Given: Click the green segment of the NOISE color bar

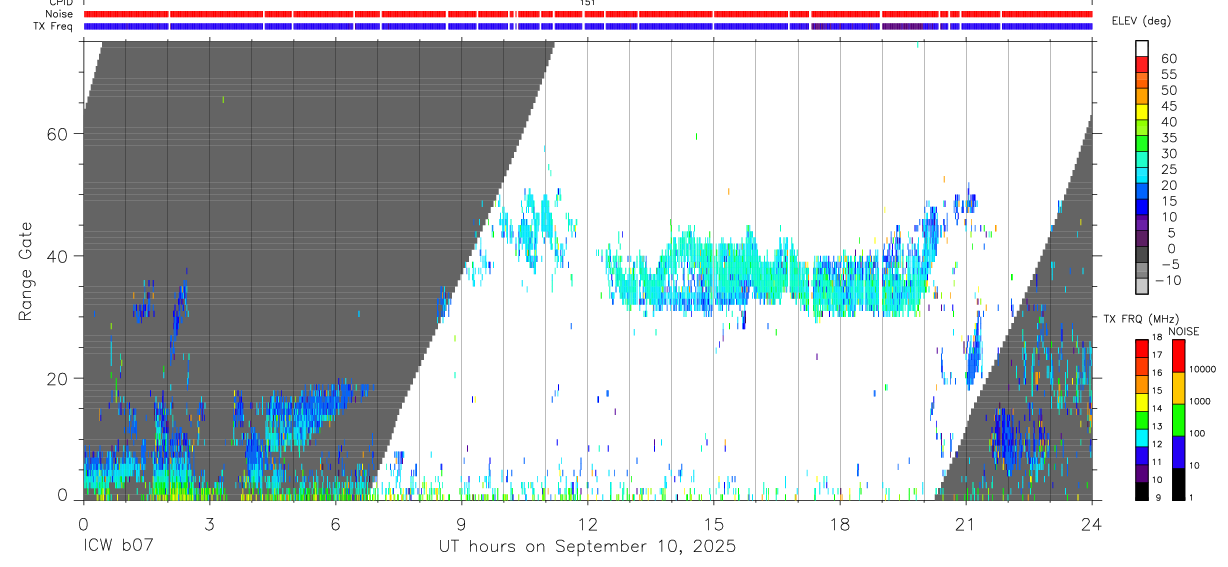Looking at the screenshot, I should (1179, 420).
